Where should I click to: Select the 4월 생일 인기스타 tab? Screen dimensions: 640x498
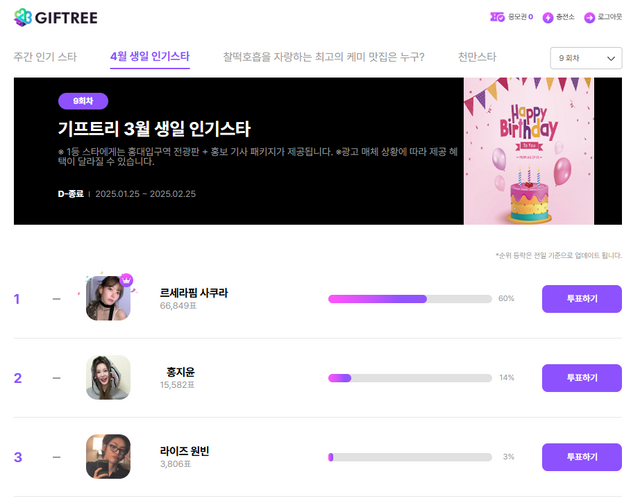point(150,57)
